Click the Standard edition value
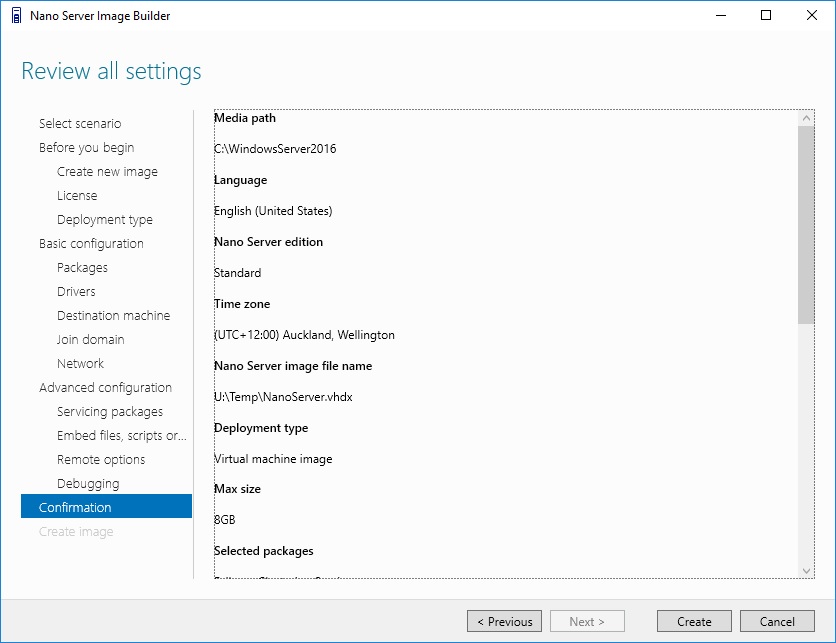The height and width of the screenshot is (643, 836). click(237, 273)
